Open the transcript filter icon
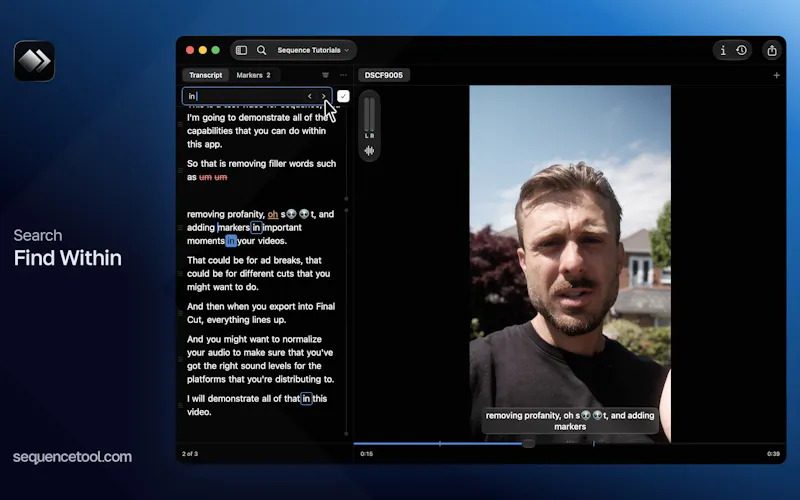This screenshot has width=800, height=500. 325,75
